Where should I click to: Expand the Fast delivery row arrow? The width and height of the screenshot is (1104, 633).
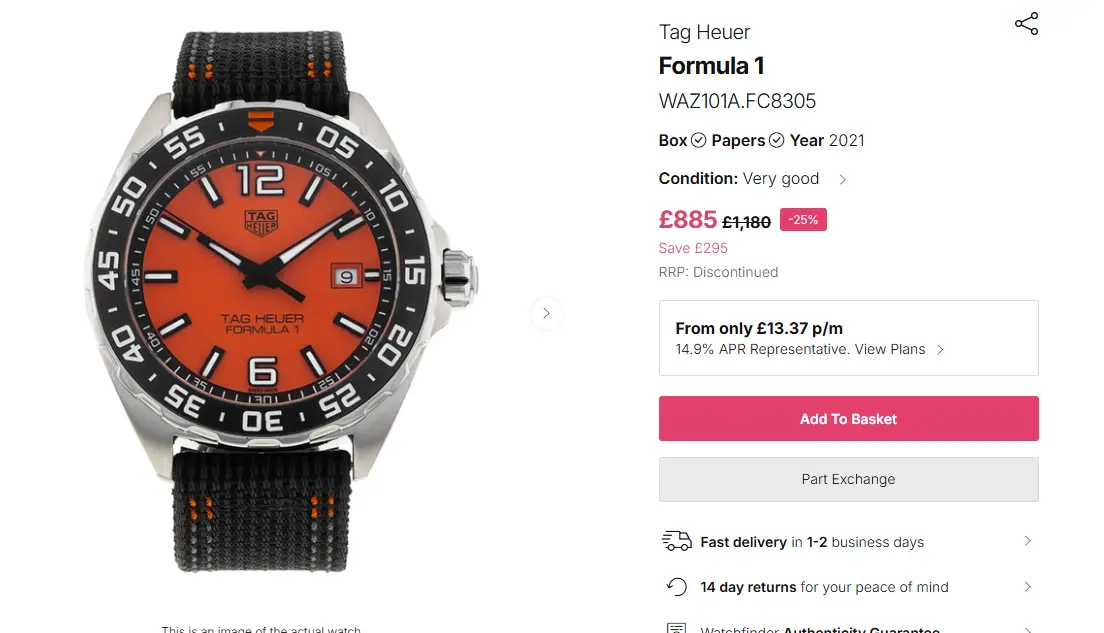pos(1027,541)
